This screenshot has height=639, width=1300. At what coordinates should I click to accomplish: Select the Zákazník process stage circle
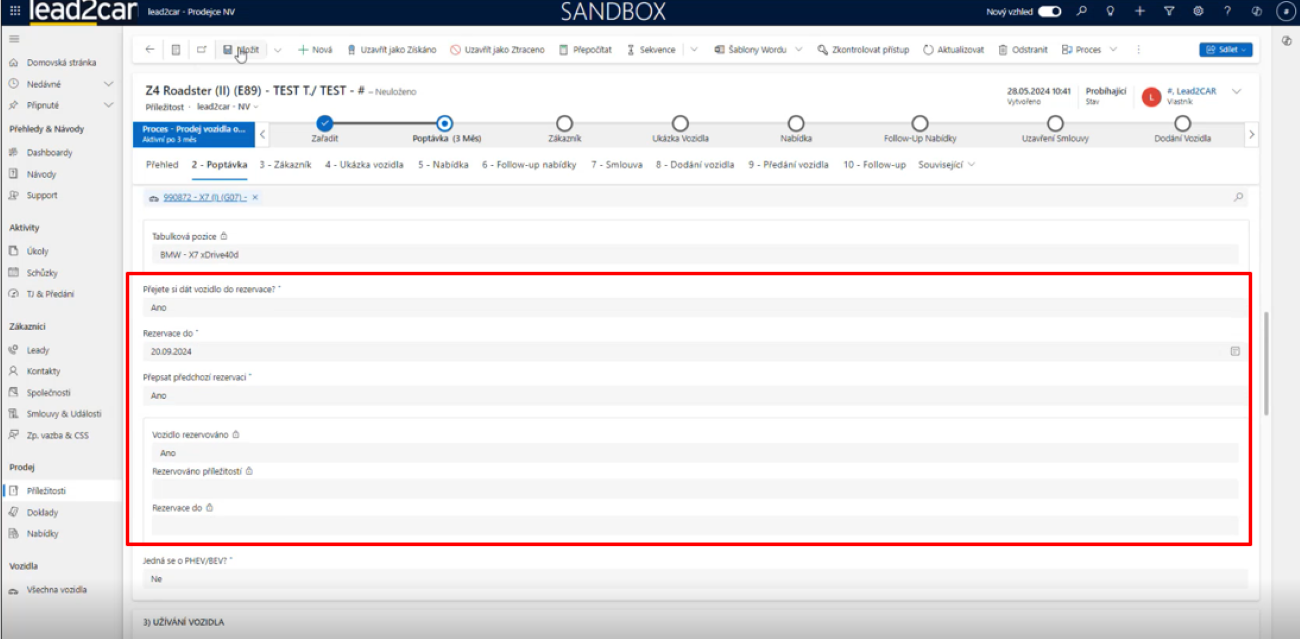(564, 123)
